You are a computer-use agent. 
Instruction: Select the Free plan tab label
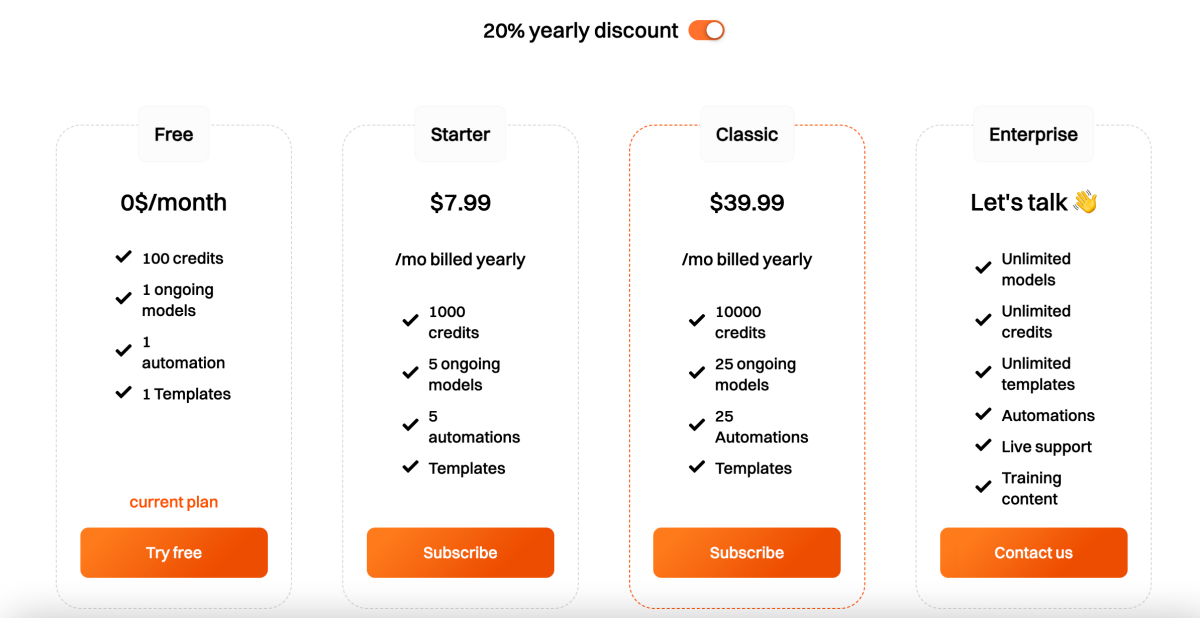174,134
